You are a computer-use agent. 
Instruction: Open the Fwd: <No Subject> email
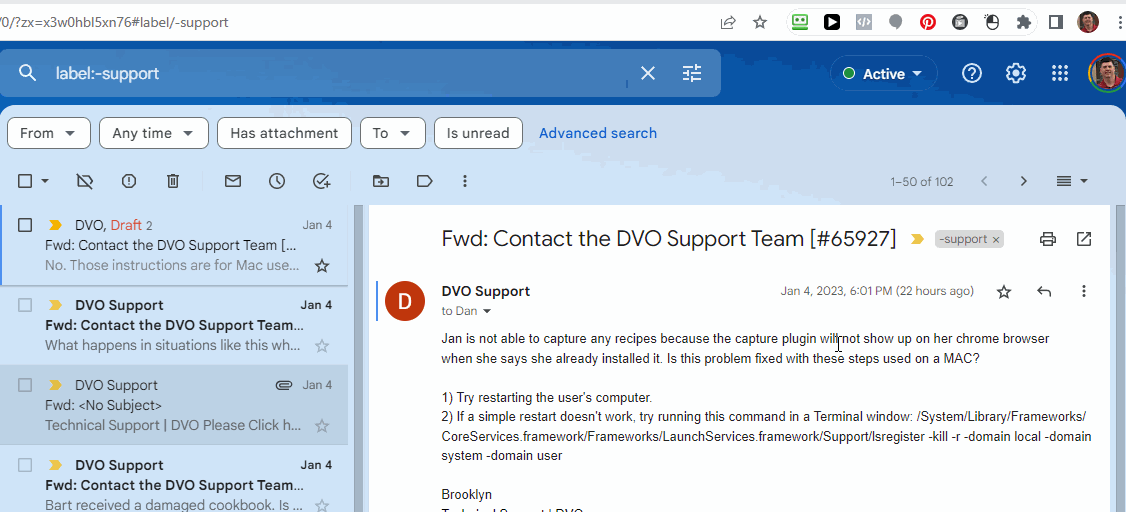tap(174, 405)
